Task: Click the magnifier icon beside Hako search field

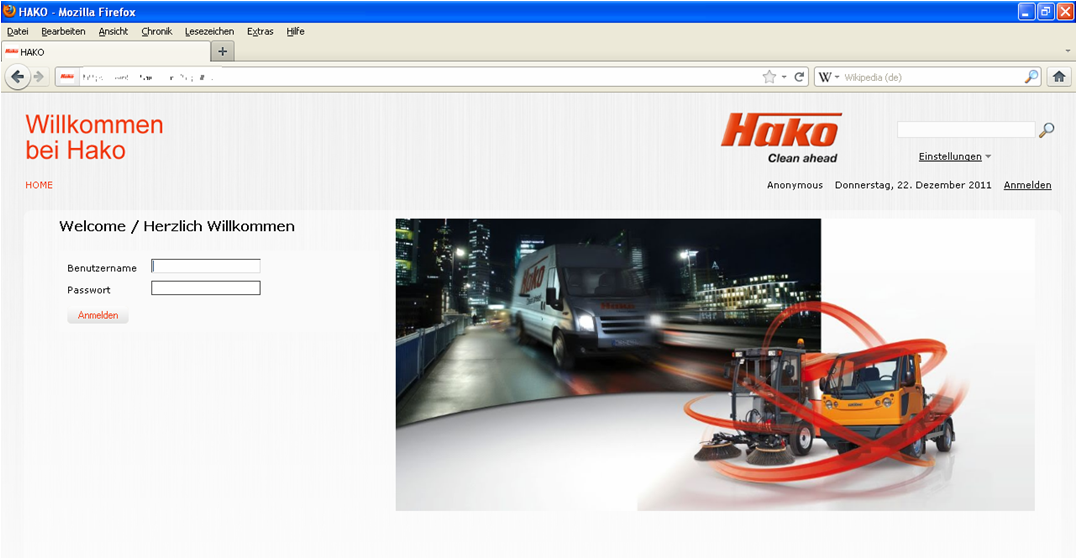Action: (1047, 130)
